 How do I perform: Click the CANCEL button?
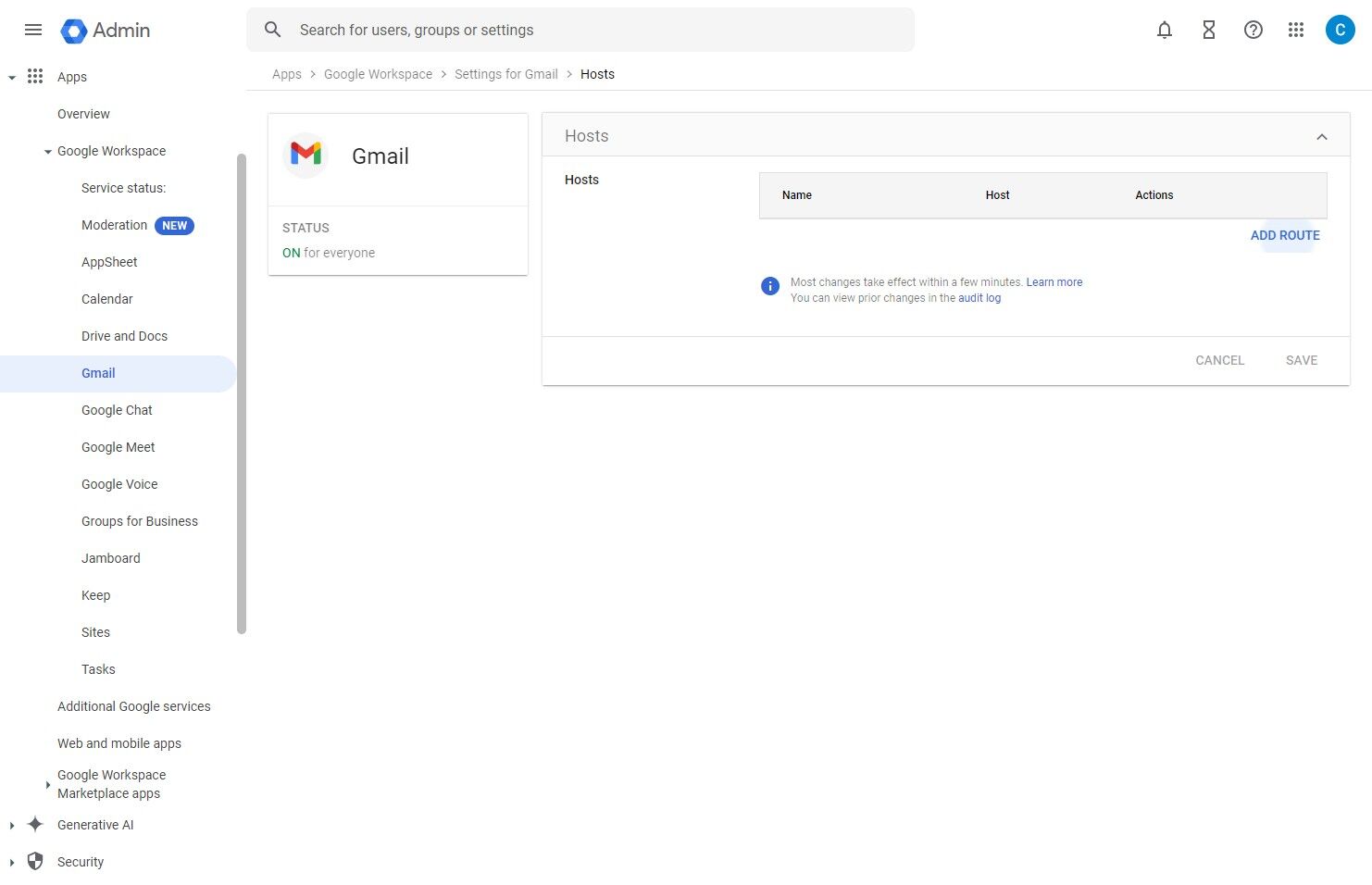pos(1219,360)
